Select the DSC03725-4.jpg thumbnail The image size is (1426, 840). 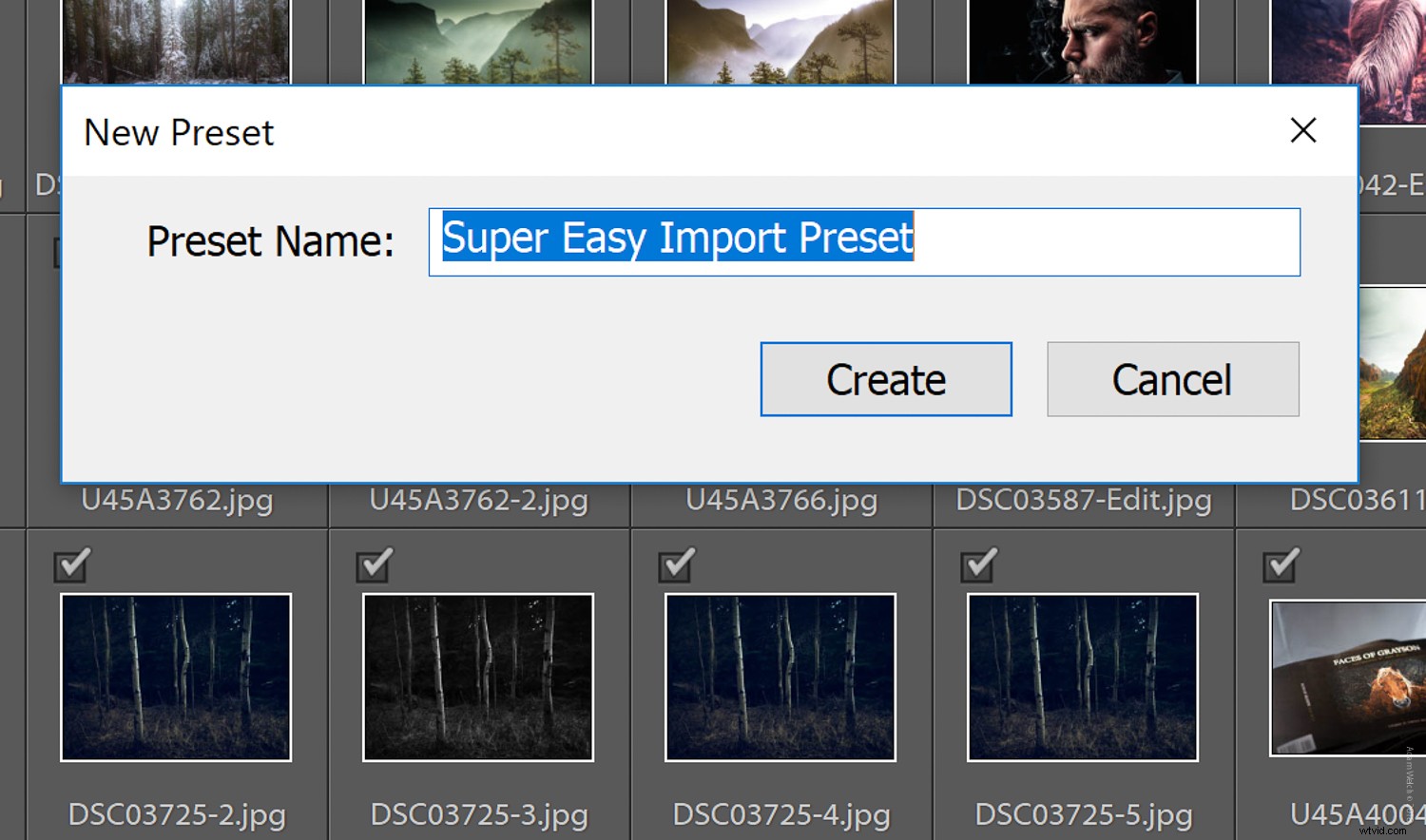coord(780,677)
